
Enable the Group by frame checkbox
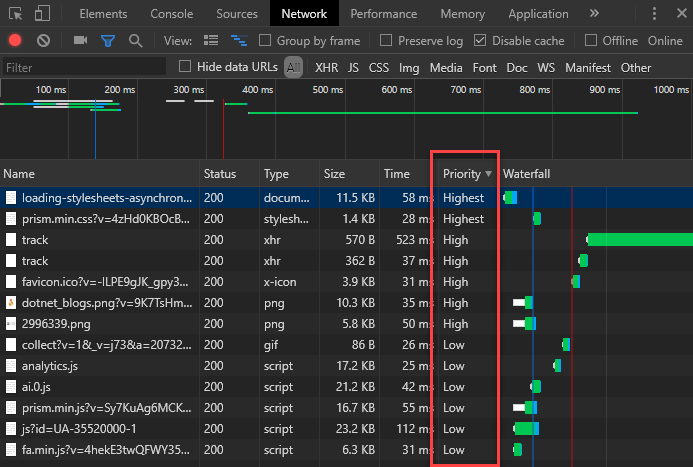[266, 41]
